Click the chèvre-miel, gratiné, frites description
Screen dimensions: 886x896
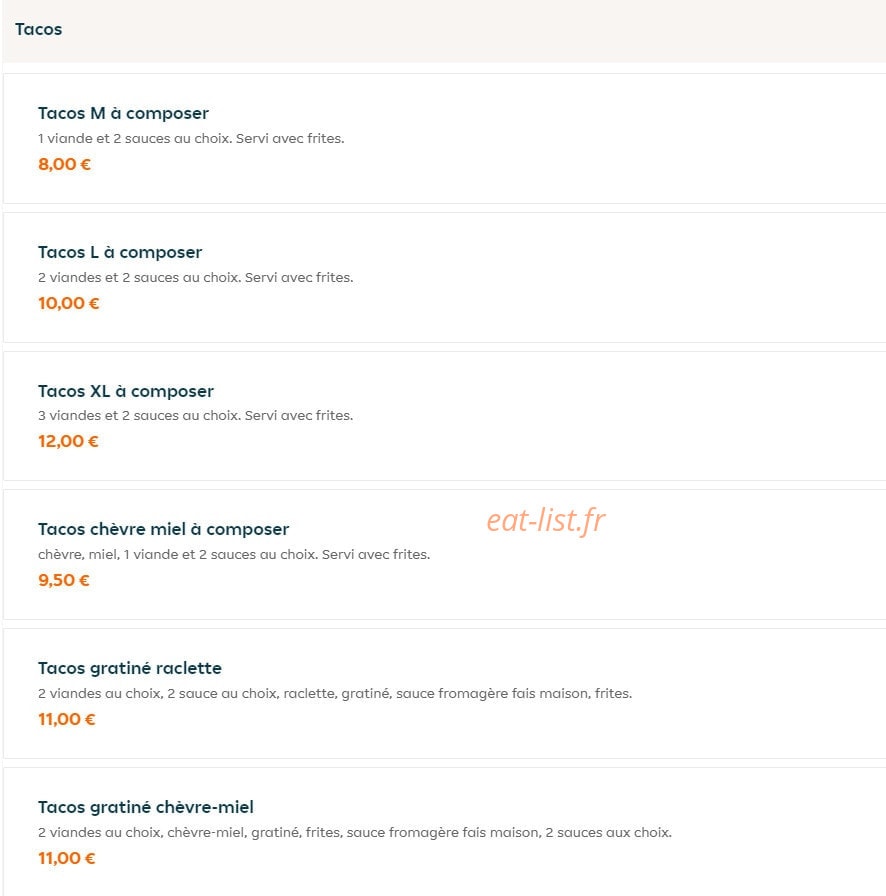[354, 832]
